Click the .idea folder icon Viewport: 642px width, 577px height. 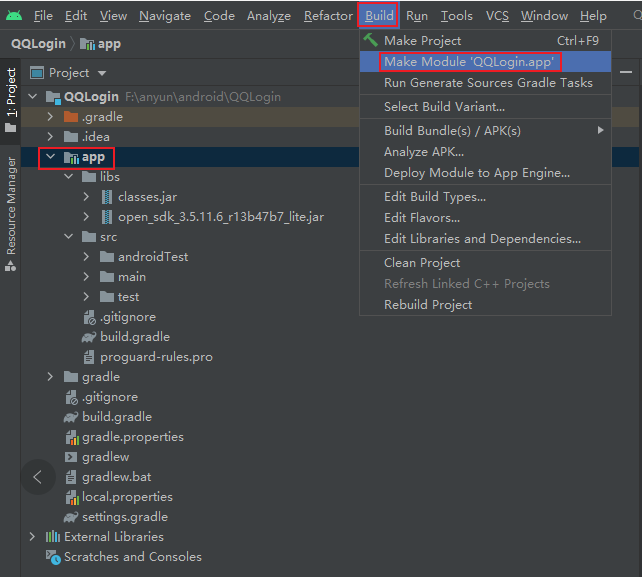[x=71, y=137]
